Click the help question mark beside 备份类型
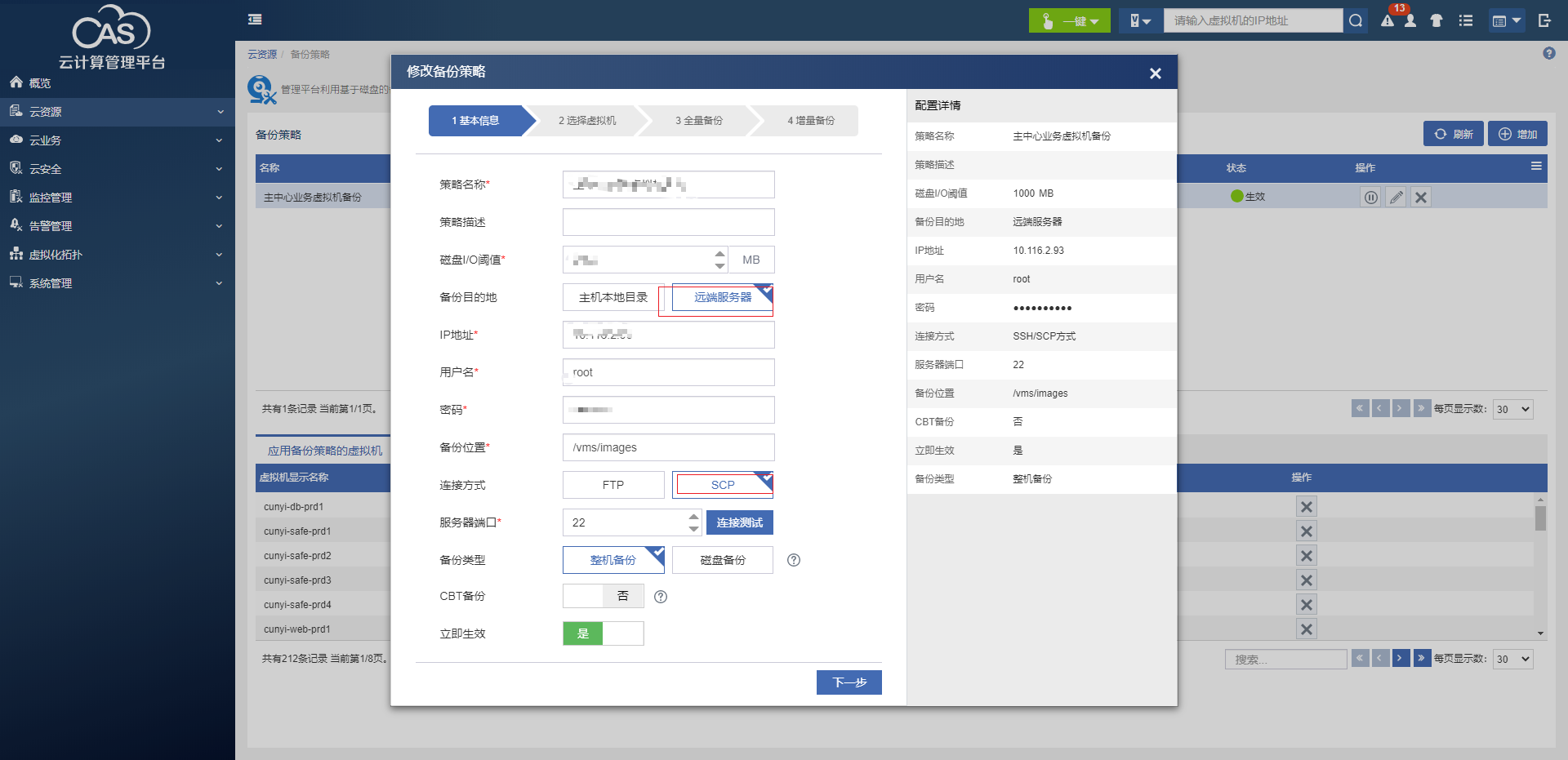Screen dimensions: 1568x760 coord(793,560)
